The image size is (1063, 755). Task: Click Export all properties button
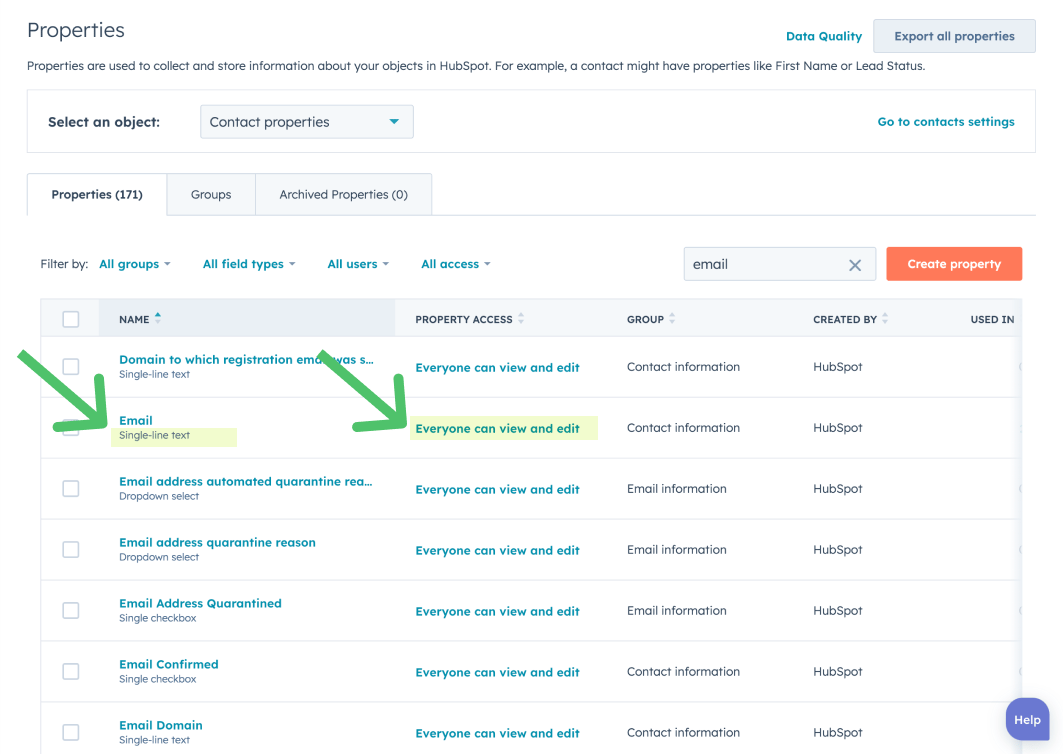[x=954, y=37]
